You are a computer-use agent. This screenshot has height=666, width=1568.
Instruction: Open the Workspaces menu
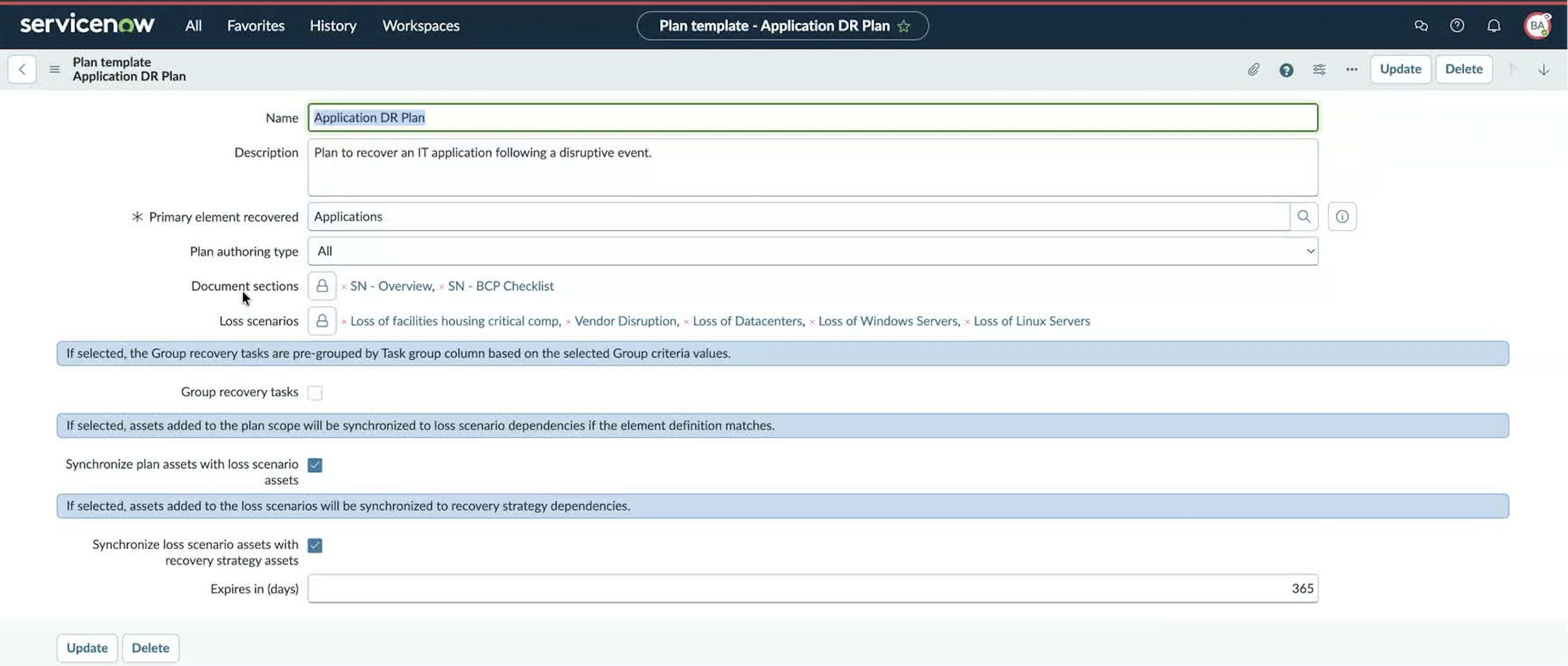[x=421, y=26]
